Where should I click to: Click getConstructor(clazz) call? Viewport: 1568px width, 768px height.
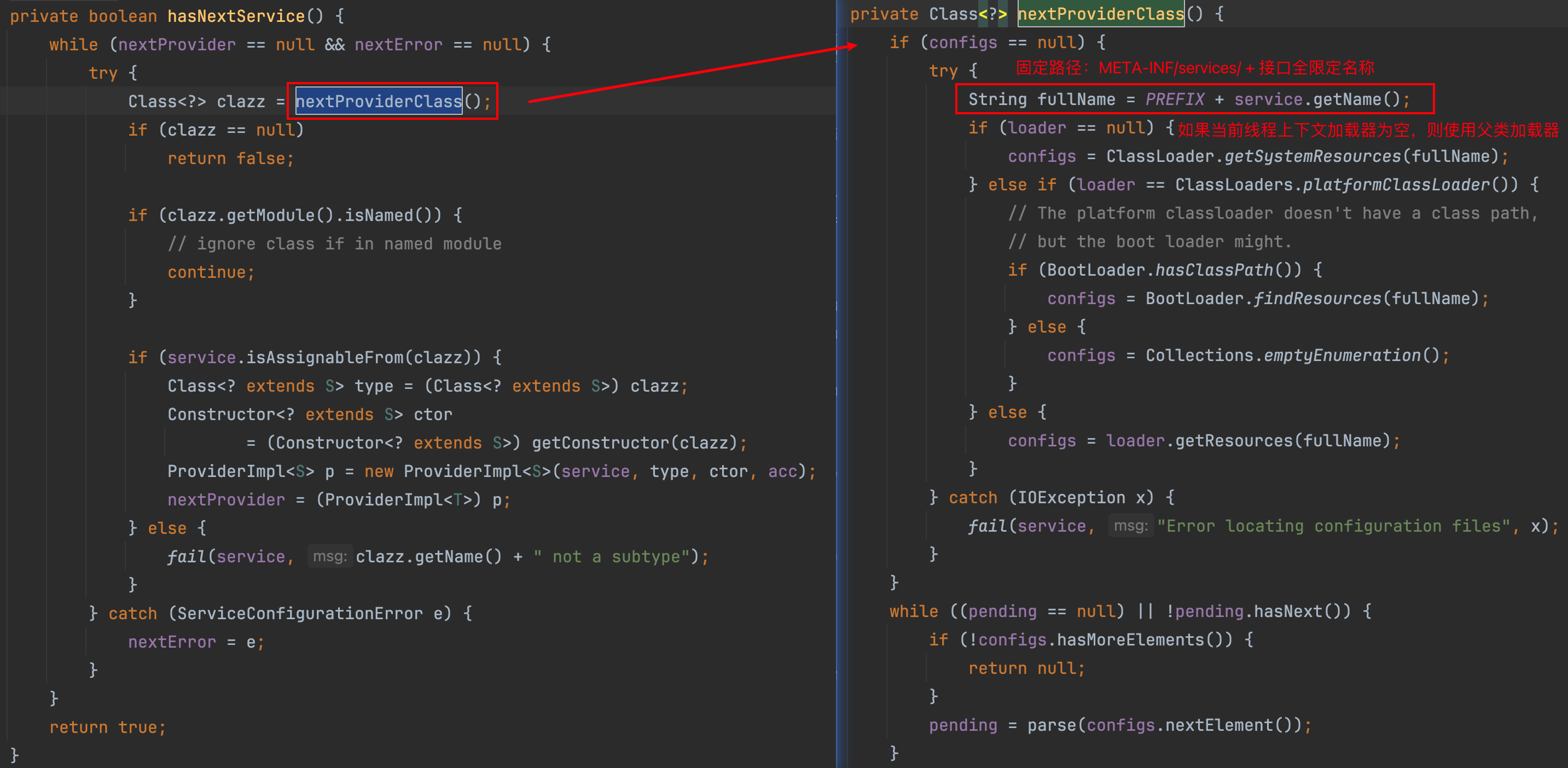635,443
